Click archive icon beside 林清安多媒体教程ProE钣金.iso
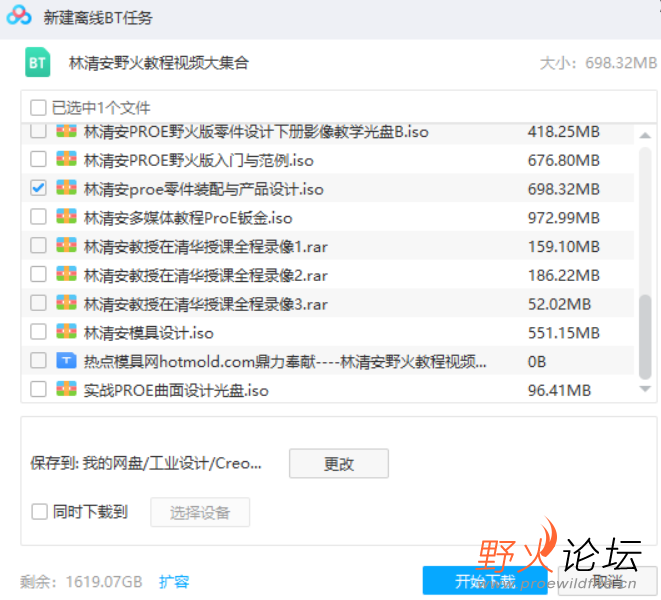This screenshot has width=661, height=600. pyautogui.click(x=67, y=217)
